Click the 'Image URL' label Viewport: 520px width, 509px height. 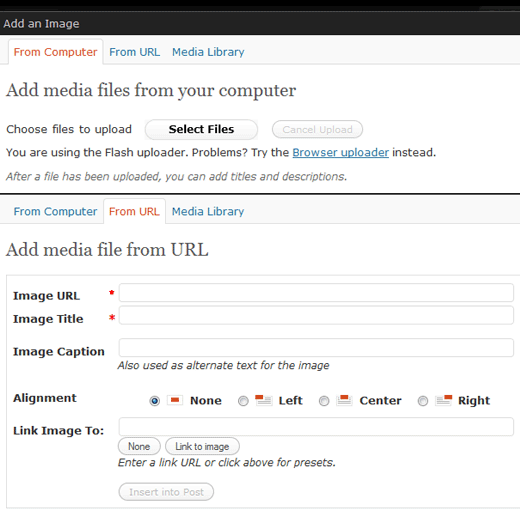(x=46, y=296)
